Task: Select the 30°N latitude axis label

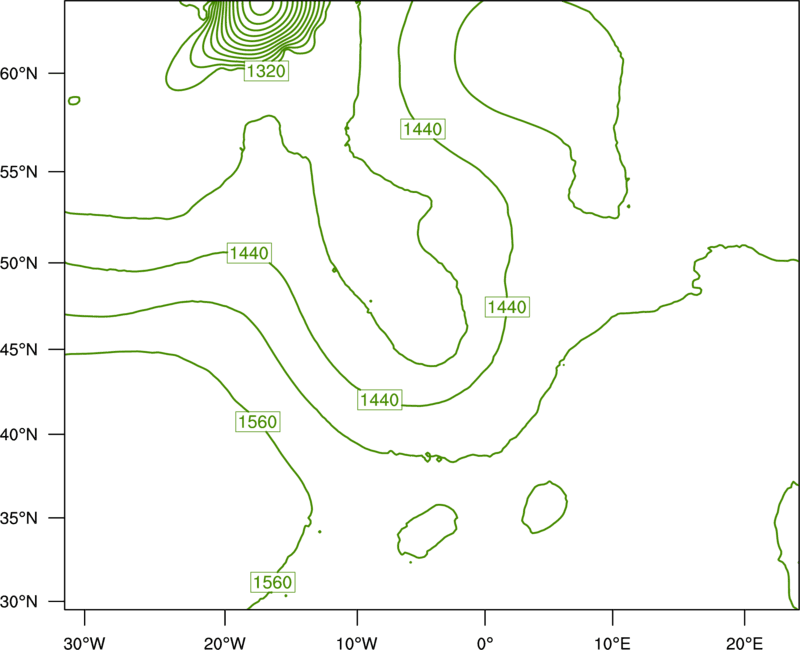Action: coord(19,602)
